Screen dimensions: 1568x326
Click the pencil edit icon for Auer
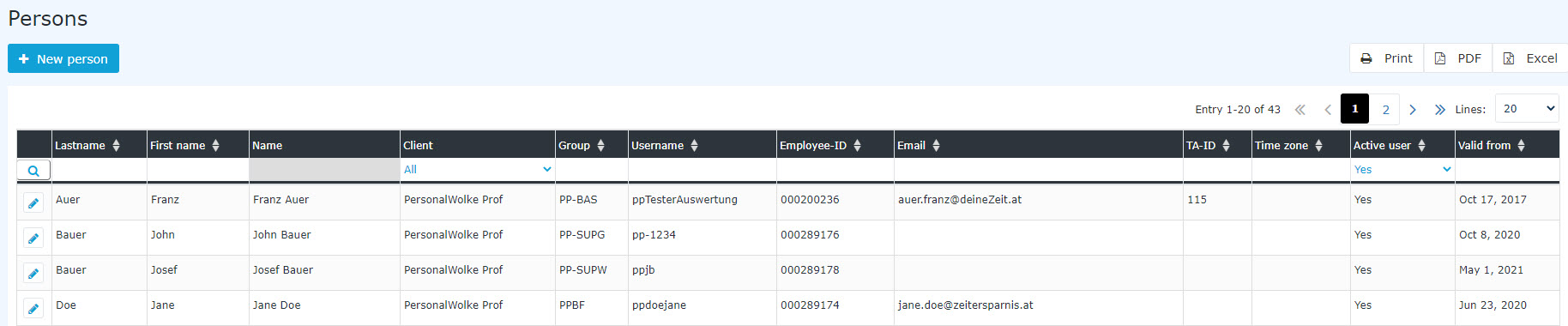coord(33,203)
